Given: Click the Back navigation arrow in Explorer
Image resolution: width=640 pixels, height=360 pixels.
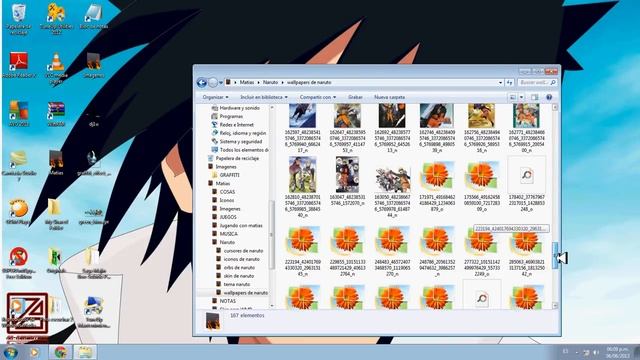Looking at the screenshot, I should (202, 82).
